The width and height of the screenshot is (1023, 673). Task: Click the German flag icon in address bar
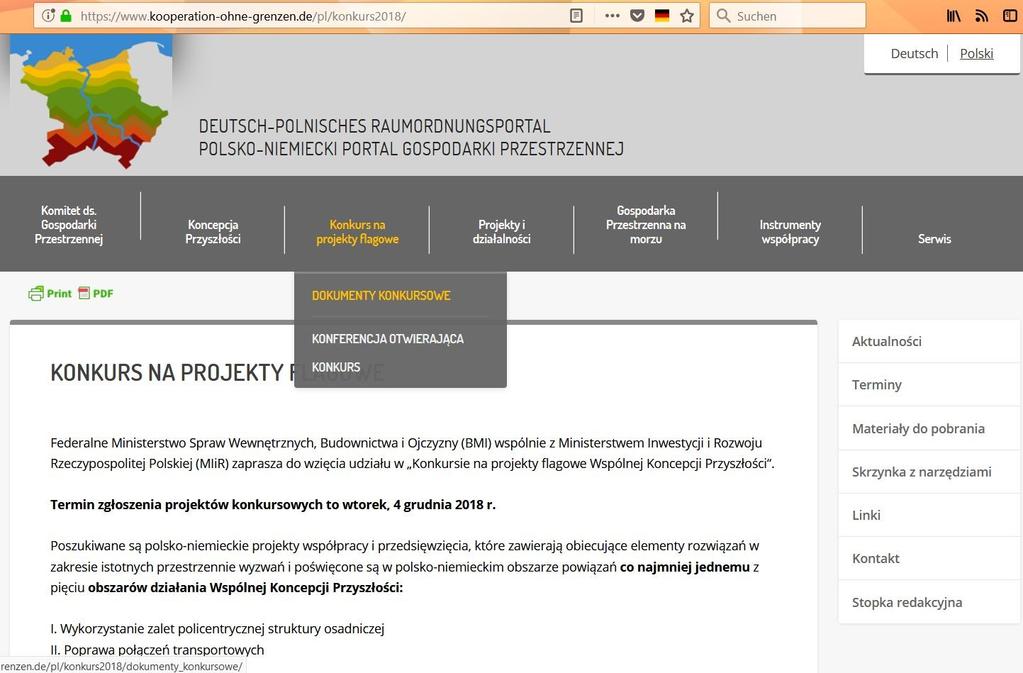[x=662, y=16]
